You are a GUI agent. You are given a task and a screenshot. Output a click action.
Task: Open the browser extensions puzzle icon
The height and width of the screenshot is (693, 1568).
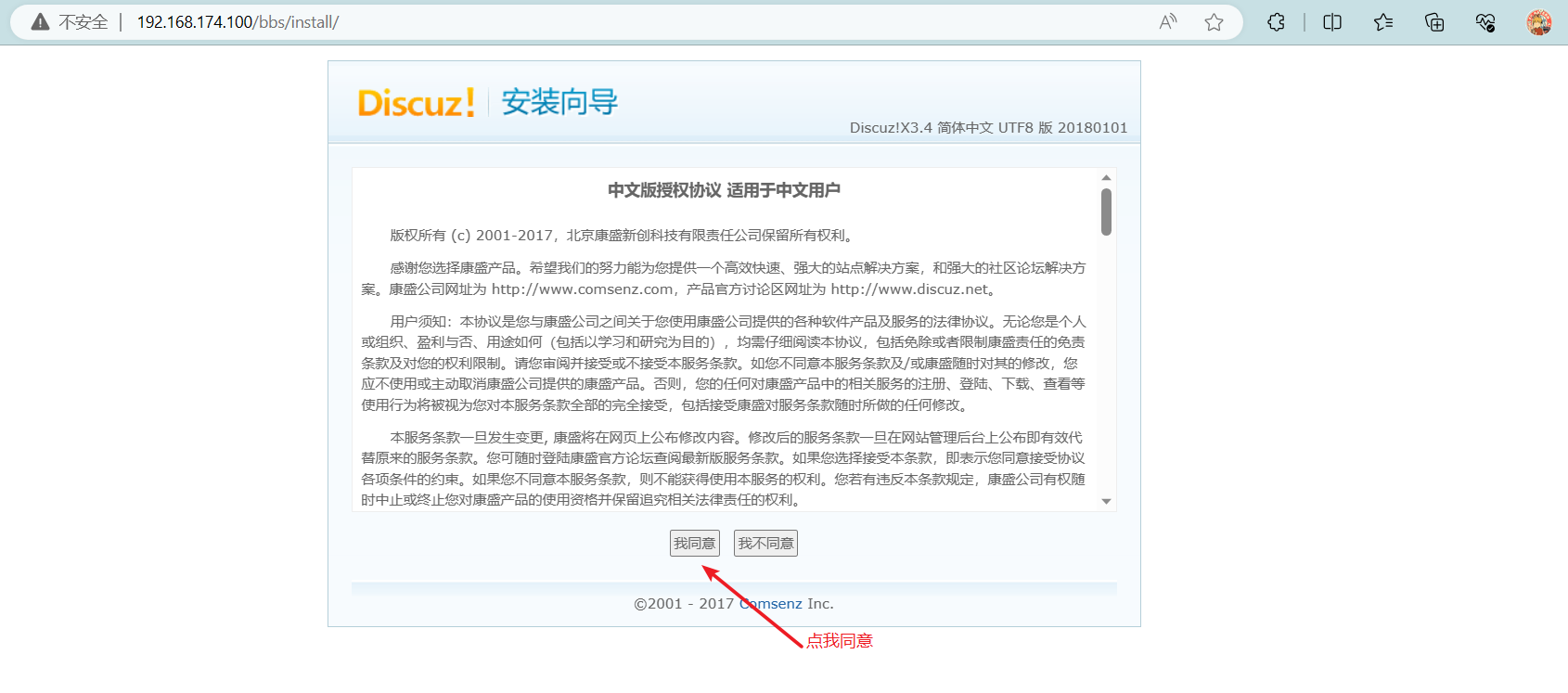point(1277,22)
